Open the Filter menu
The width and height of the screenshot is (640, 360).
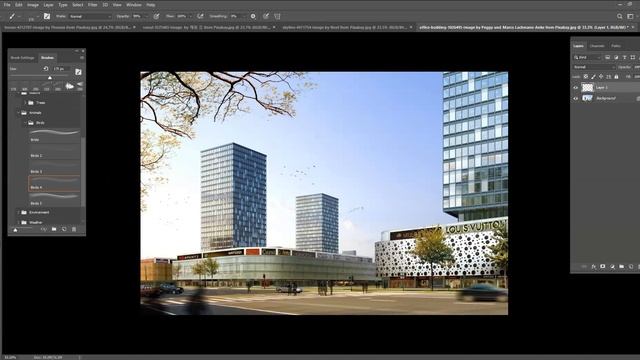coord(93,5)
